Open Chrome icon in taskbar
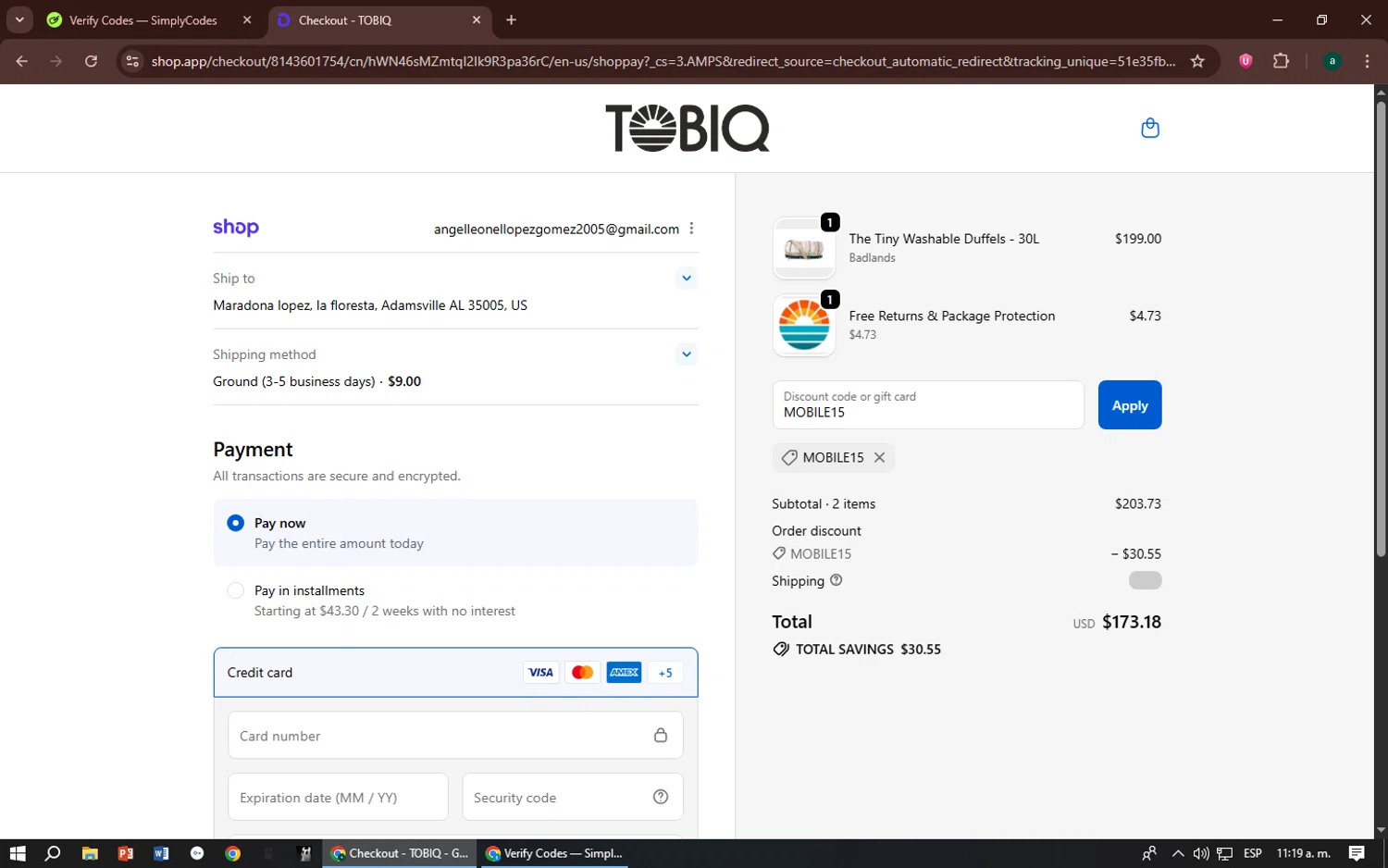This screenshot has height=868, width=1388. [x=233, y=853]
